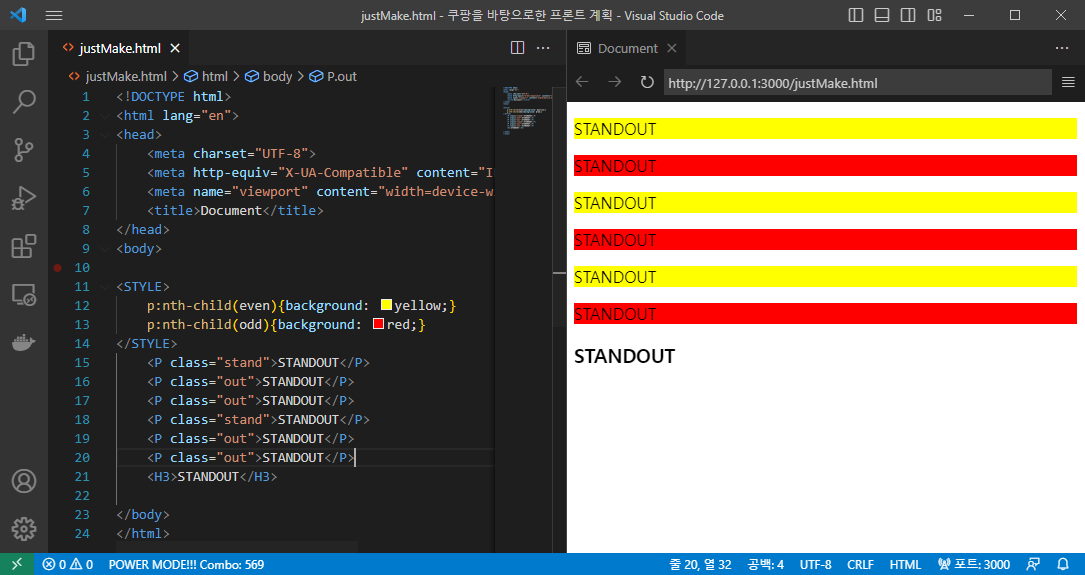The width and height of the screenshot is (1085, 575).
Task: Click POWER MODE Combo status item
Action: tap(186, 564)
